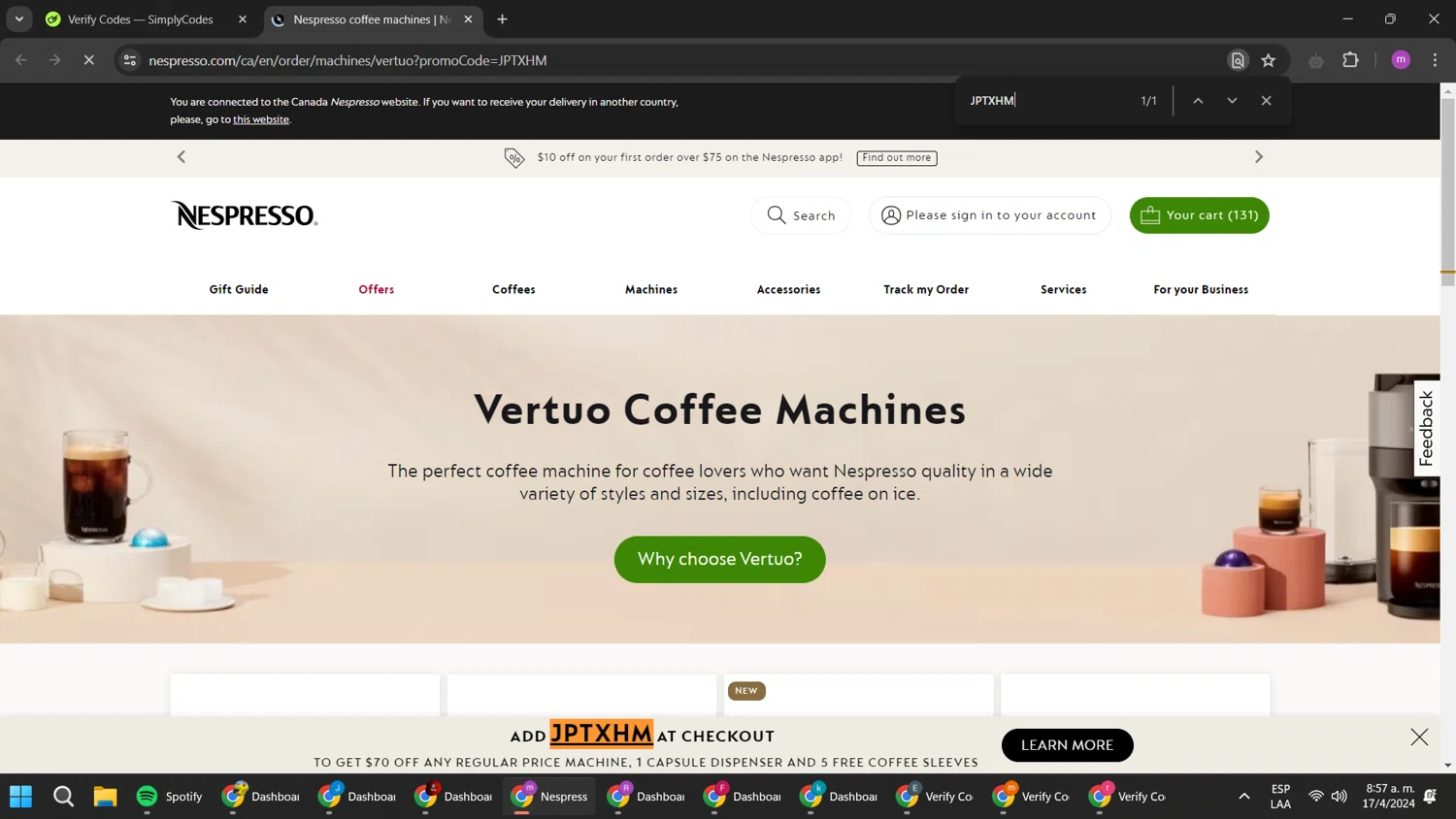Click the find bar JPTXHM text field
1456x819 pixels.
click(1048, 101)
